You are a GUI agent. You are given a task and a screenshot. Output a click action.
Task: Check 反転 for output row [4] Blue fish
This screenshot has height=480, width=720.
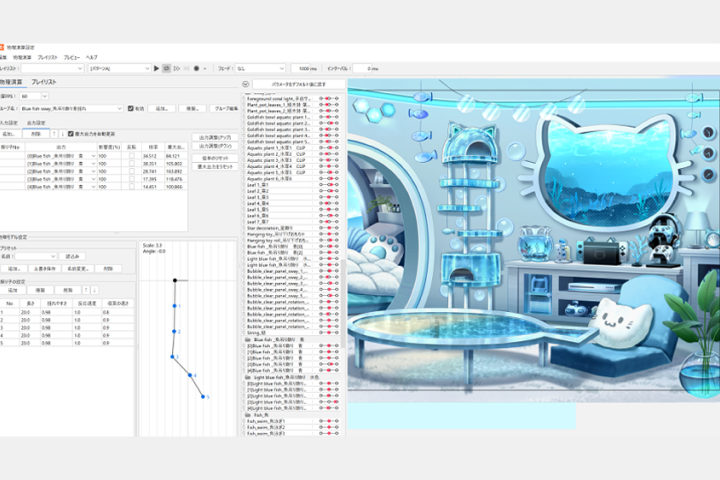pos(132,186)
